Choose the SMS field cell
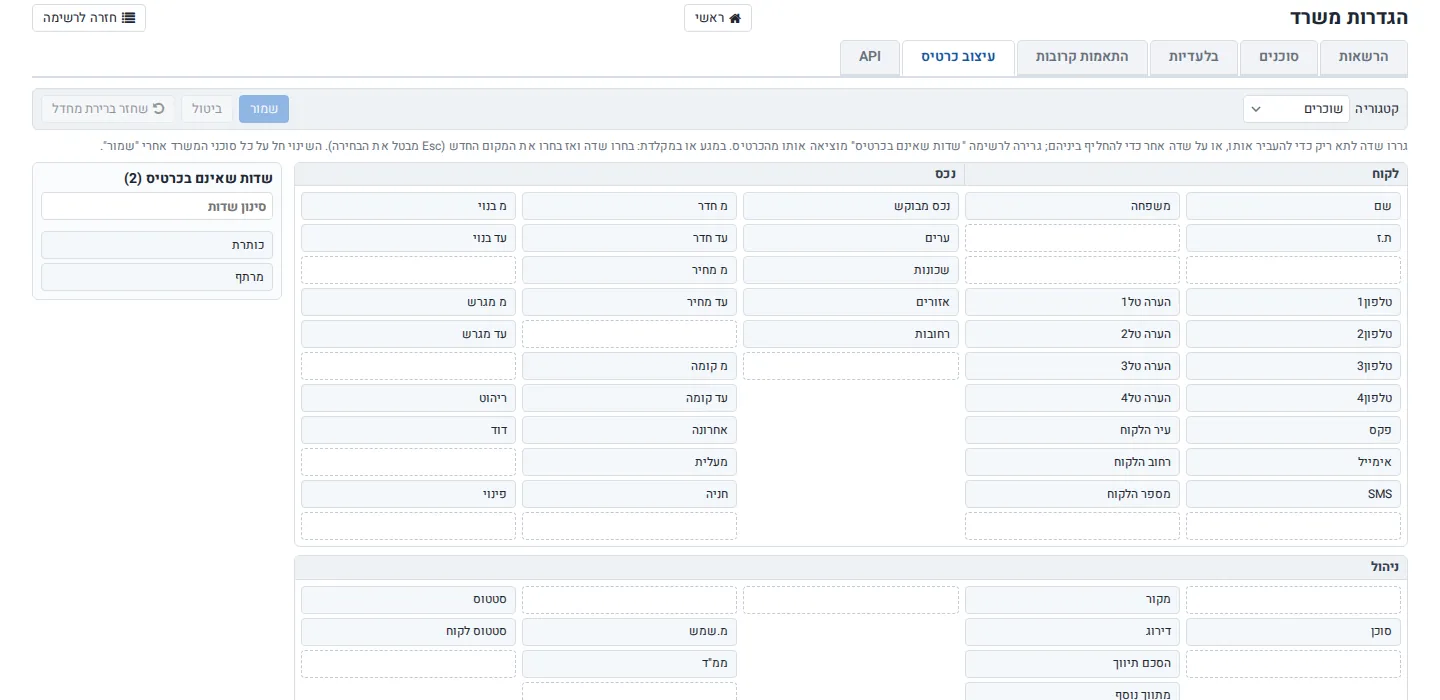1440x700 pixels. click(1293, 494)
